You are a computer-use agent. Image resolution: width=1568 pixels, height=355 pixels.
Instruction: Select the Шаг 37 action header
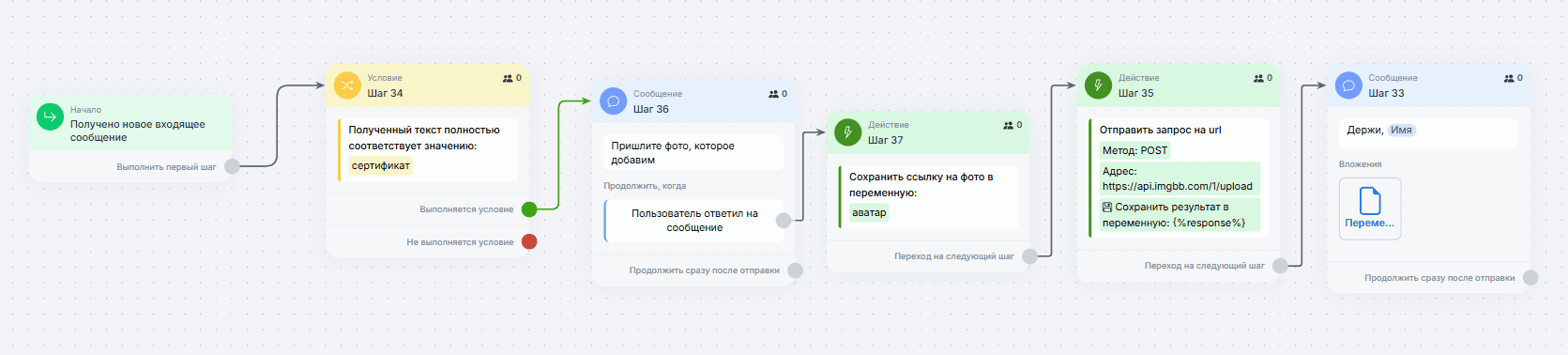point(927,132)
